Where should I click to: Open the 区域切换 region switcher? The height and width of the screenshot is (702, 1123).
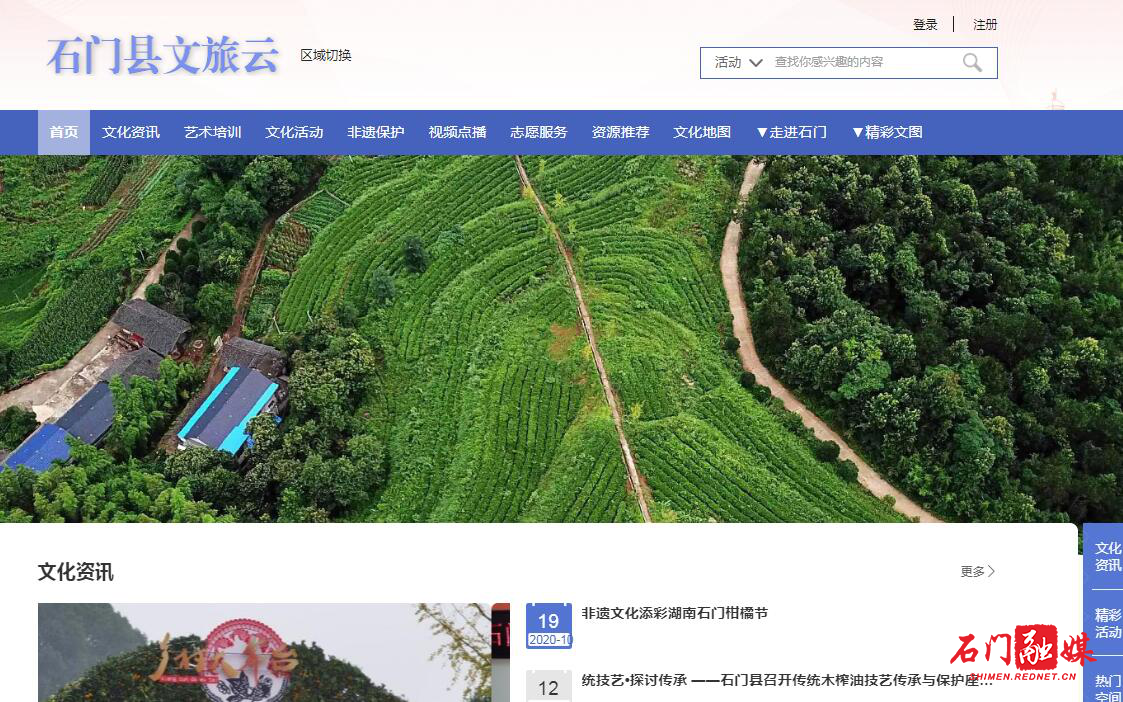pyautogui.click(x=326, y=55)
